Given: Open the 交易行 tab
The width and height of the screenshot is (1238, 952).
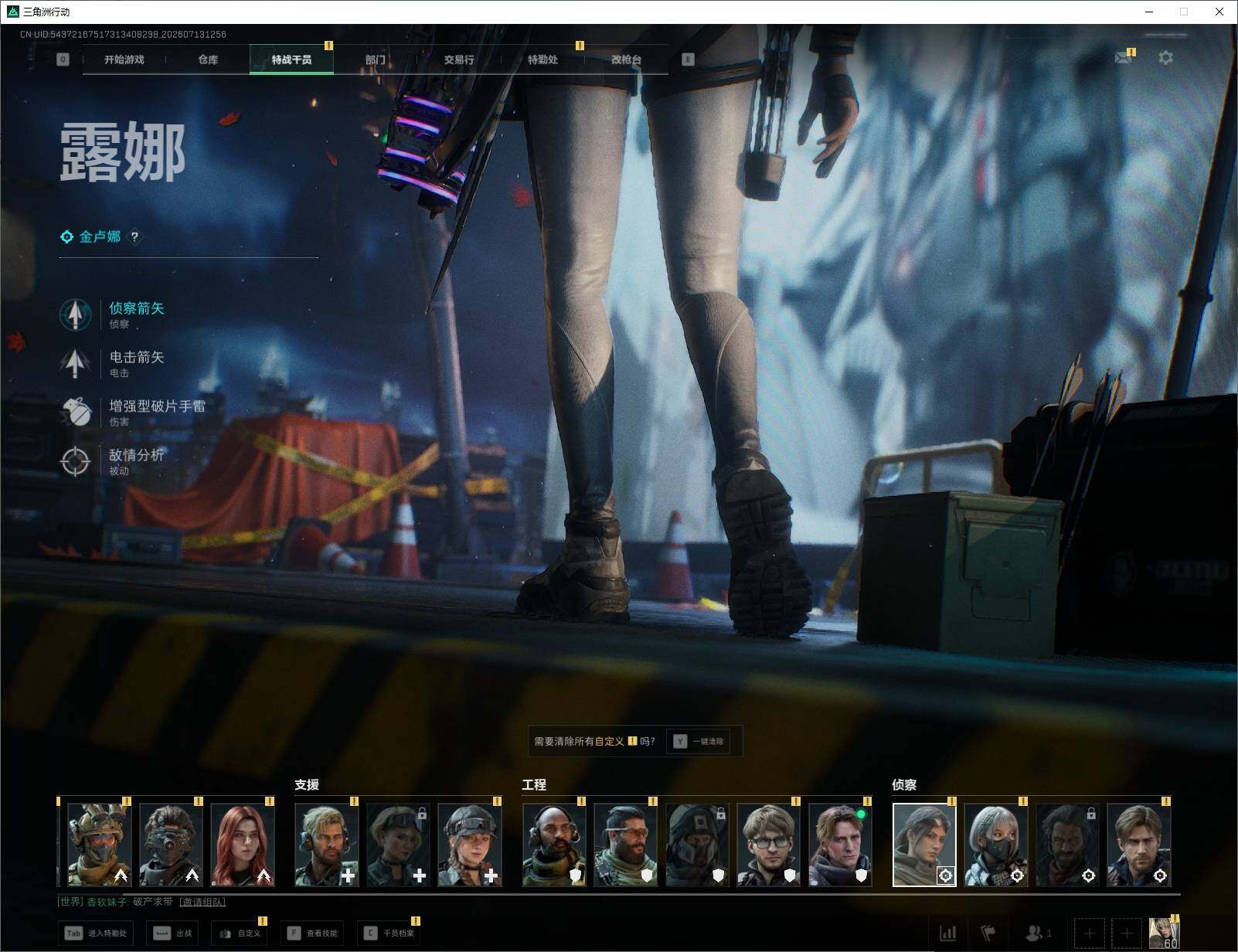Looking at the screenshot, I should (x=459, y=59).
